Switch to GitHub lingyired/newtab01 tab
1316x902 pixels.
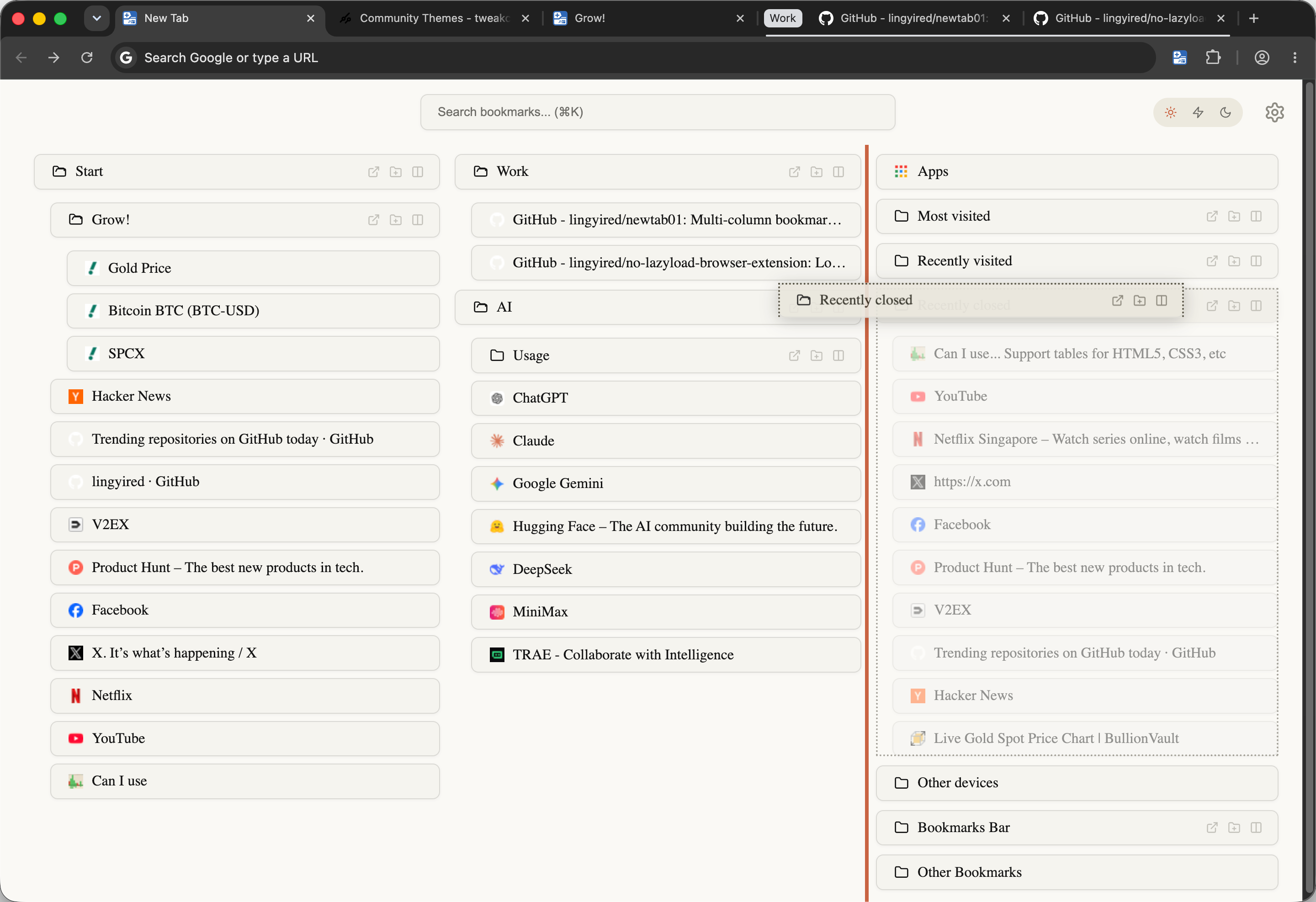pos(914,18)
